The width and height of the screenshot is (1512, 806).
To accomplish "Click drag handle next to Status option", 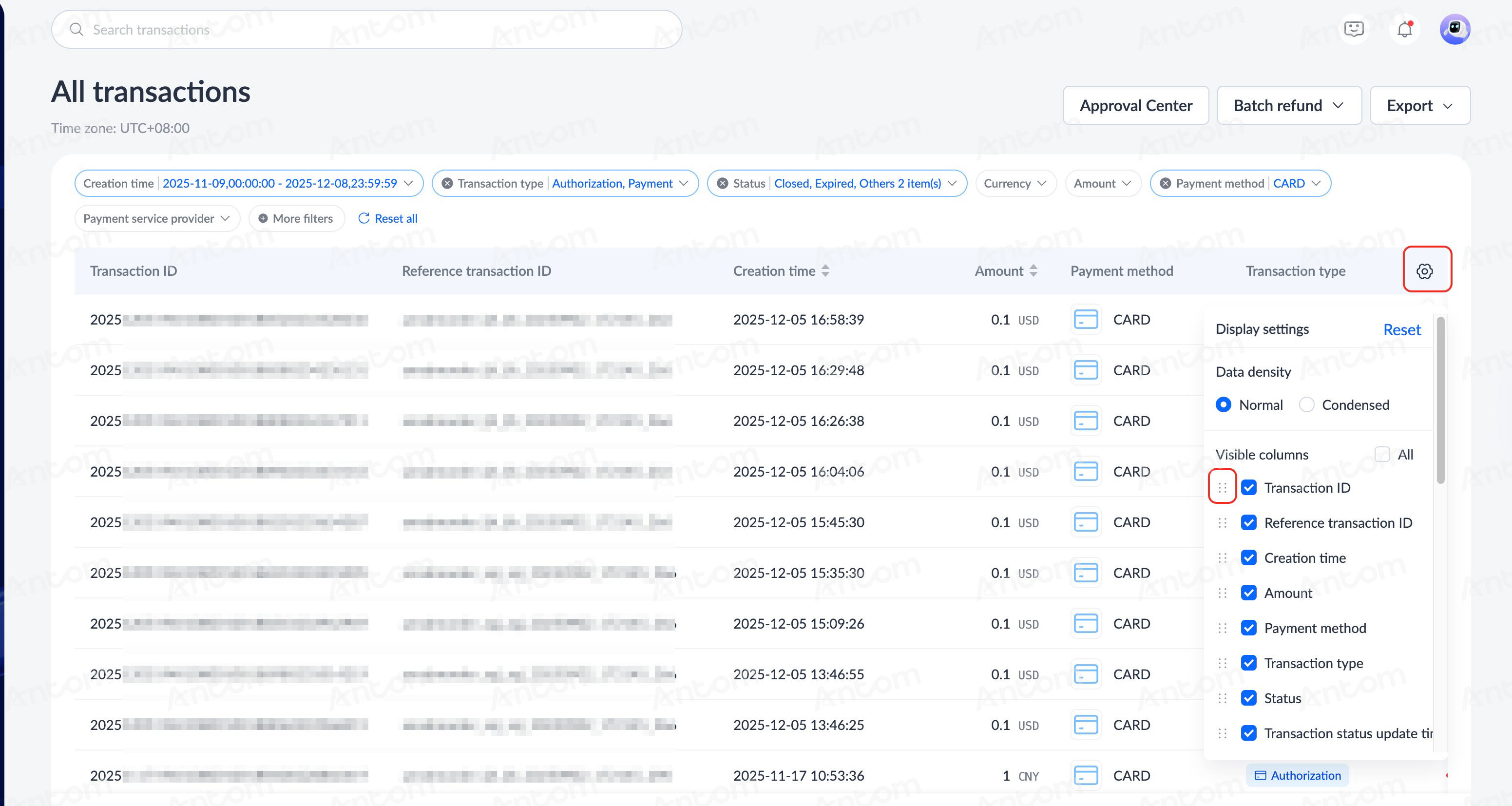I will tap(1222, 698).
